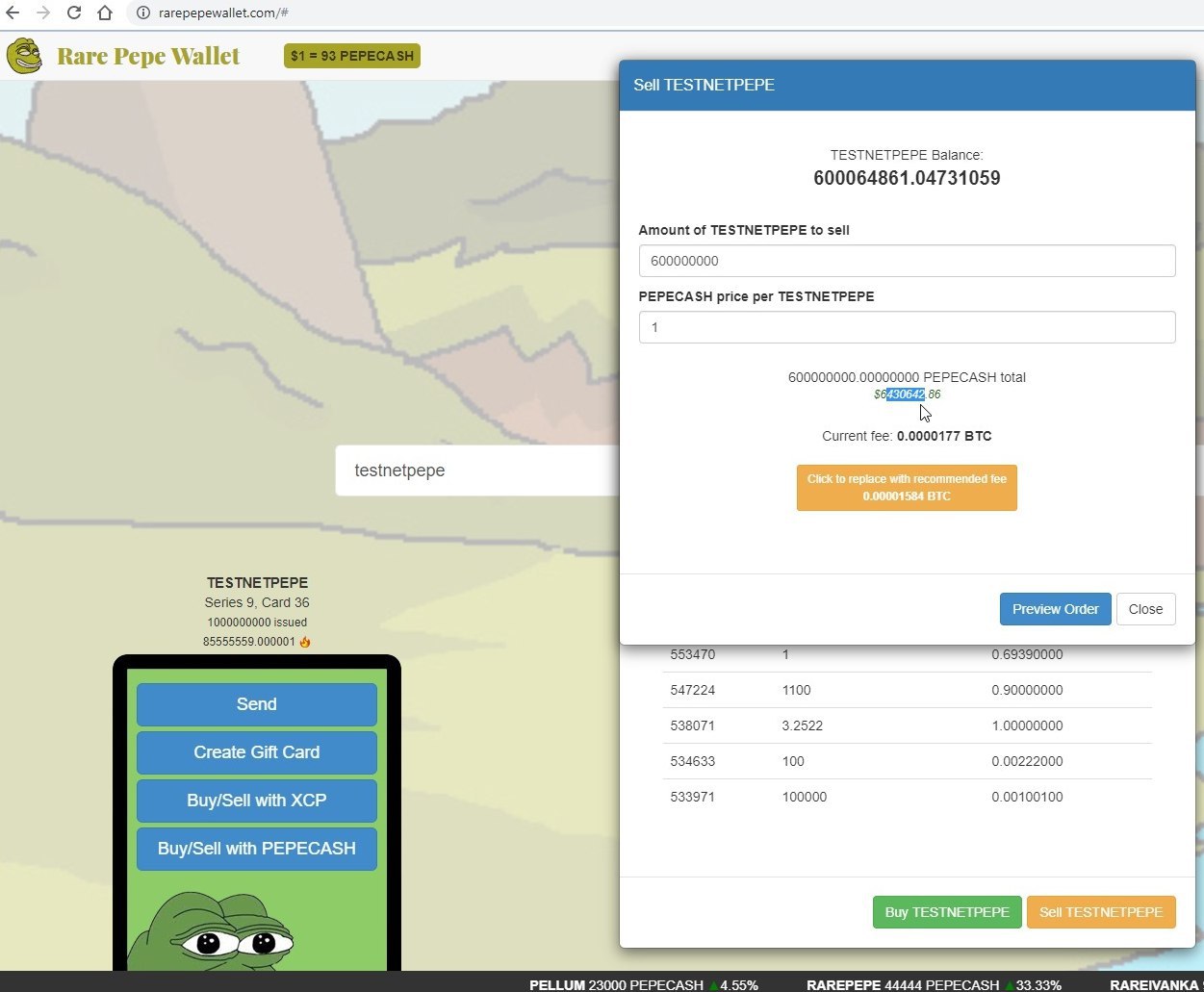Click the testnetpepe search box

(477, 471)
